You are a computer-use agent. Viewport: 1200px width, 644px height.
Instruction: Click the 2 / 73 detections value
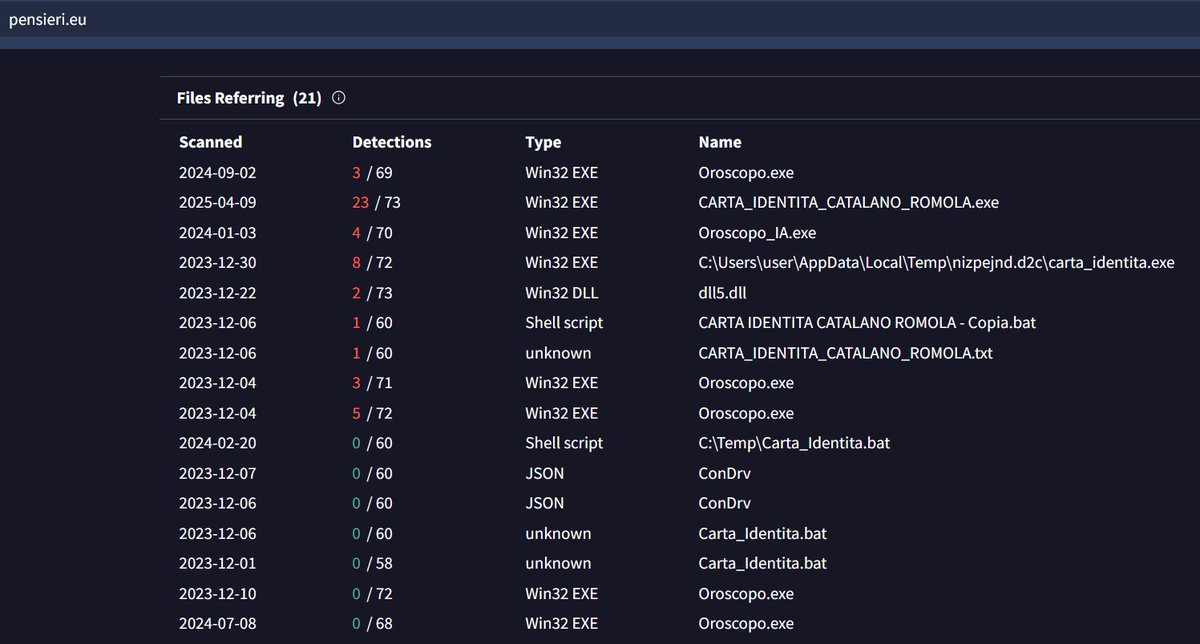(x=372, y=293)
